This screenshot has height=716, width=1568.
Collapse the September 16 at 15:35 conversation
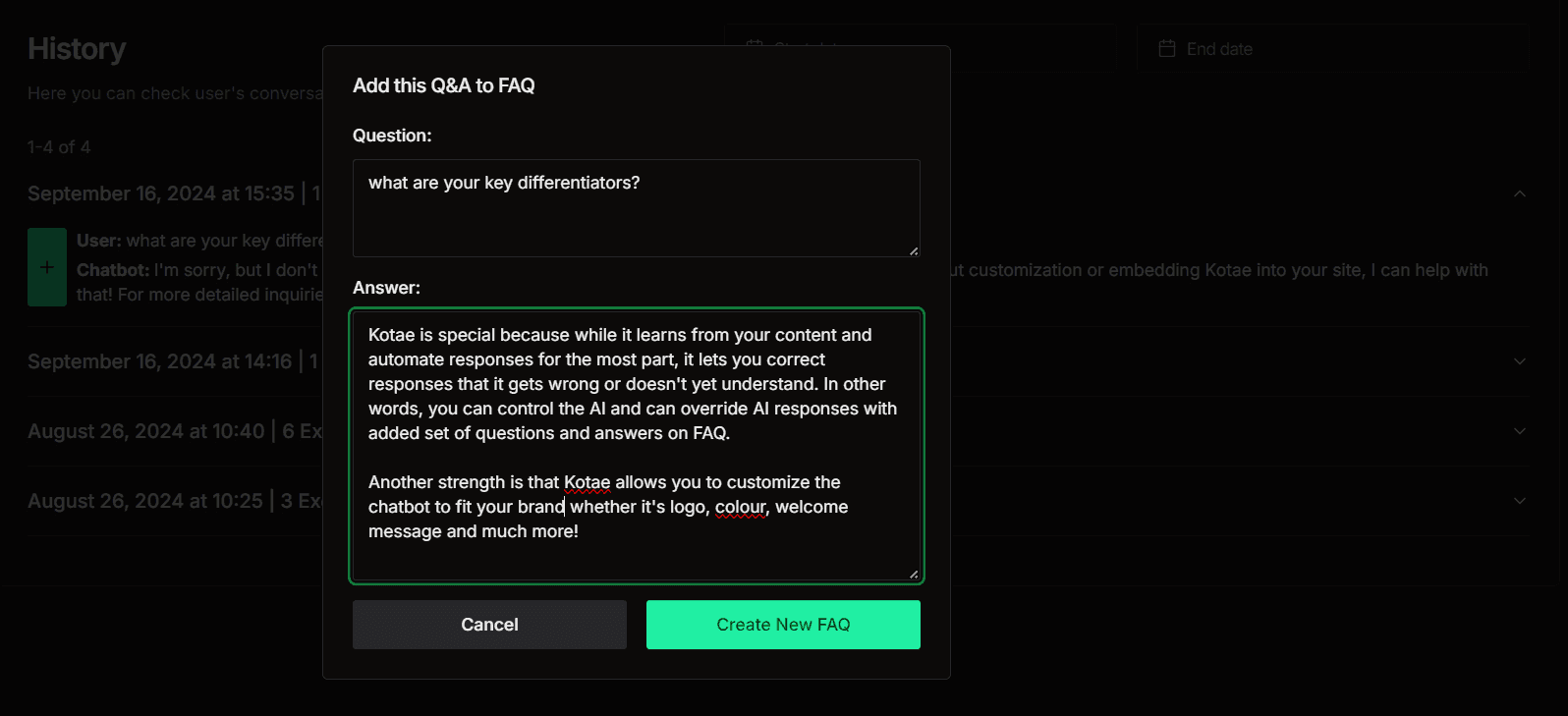[1518, 193]
